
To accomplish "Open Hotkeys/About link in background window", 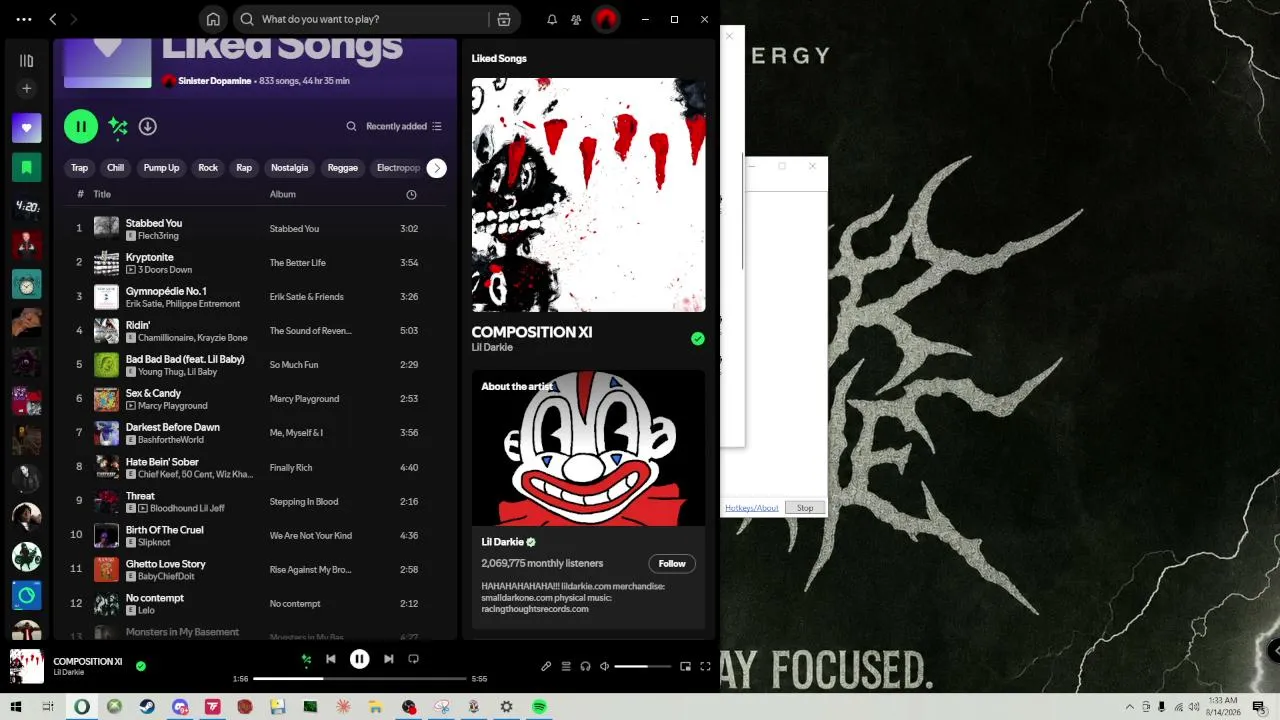I will pyautogui.click(x=752, y=508).
